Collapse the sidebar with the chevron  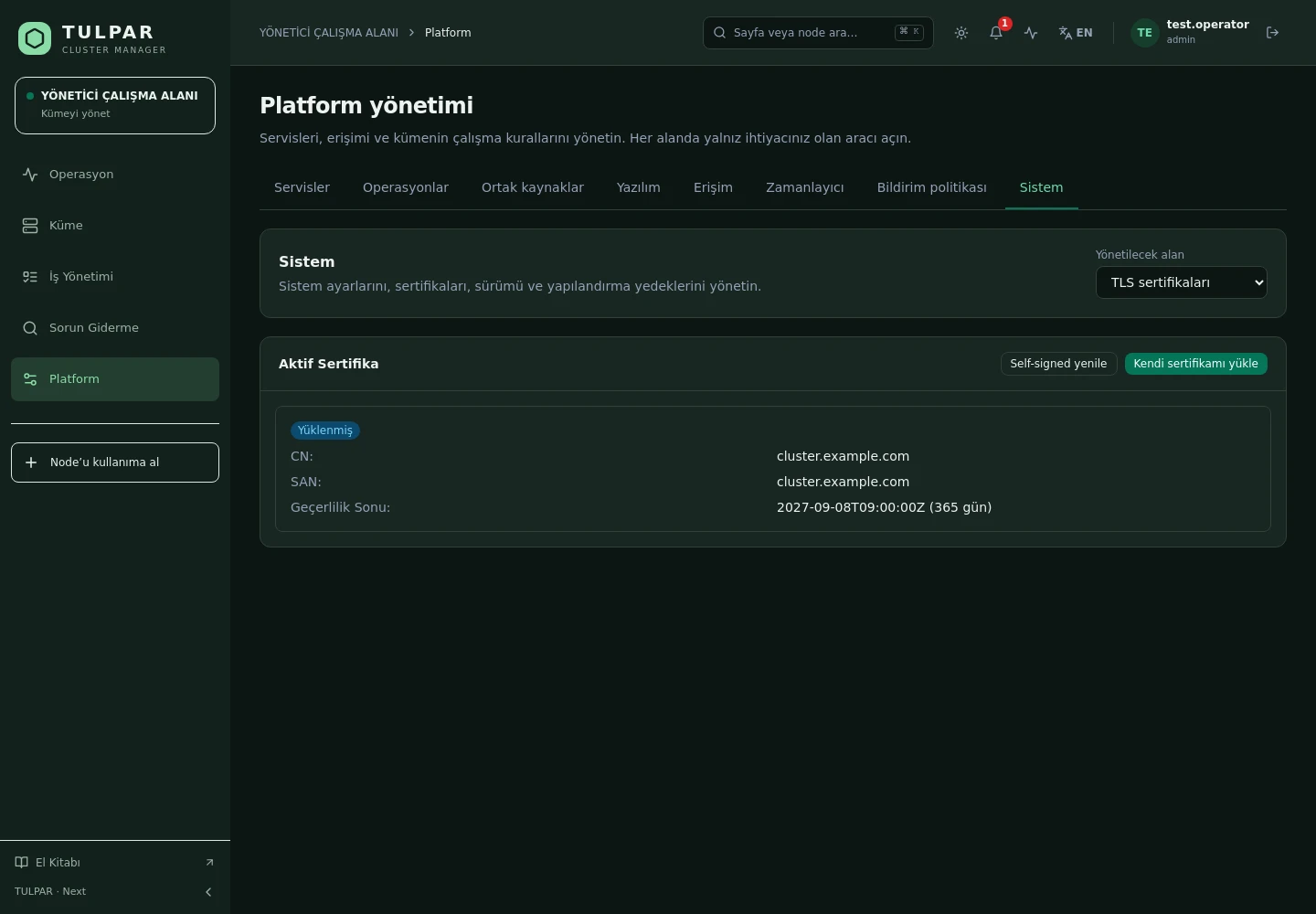(208, 892)
